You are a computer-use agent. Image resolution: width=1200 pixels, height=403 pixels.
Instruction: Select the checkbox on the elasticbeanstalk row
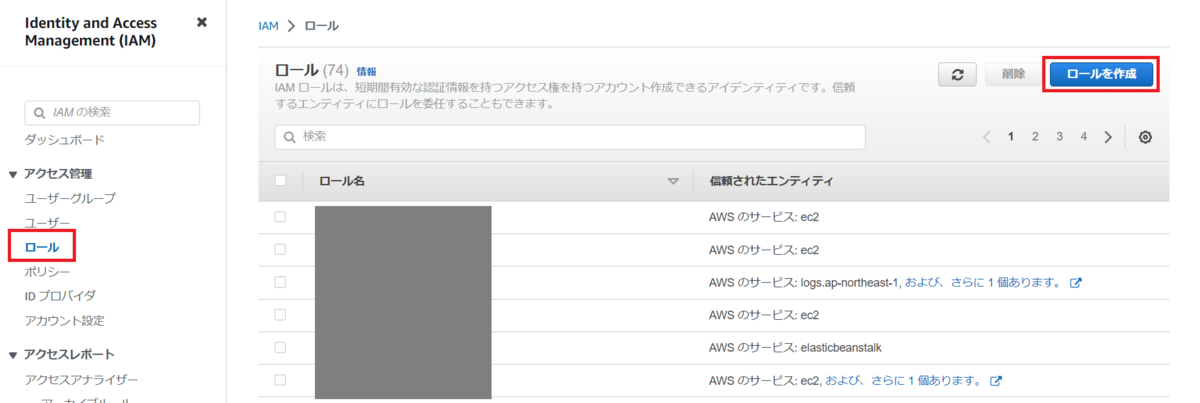[x=280, y=347]
